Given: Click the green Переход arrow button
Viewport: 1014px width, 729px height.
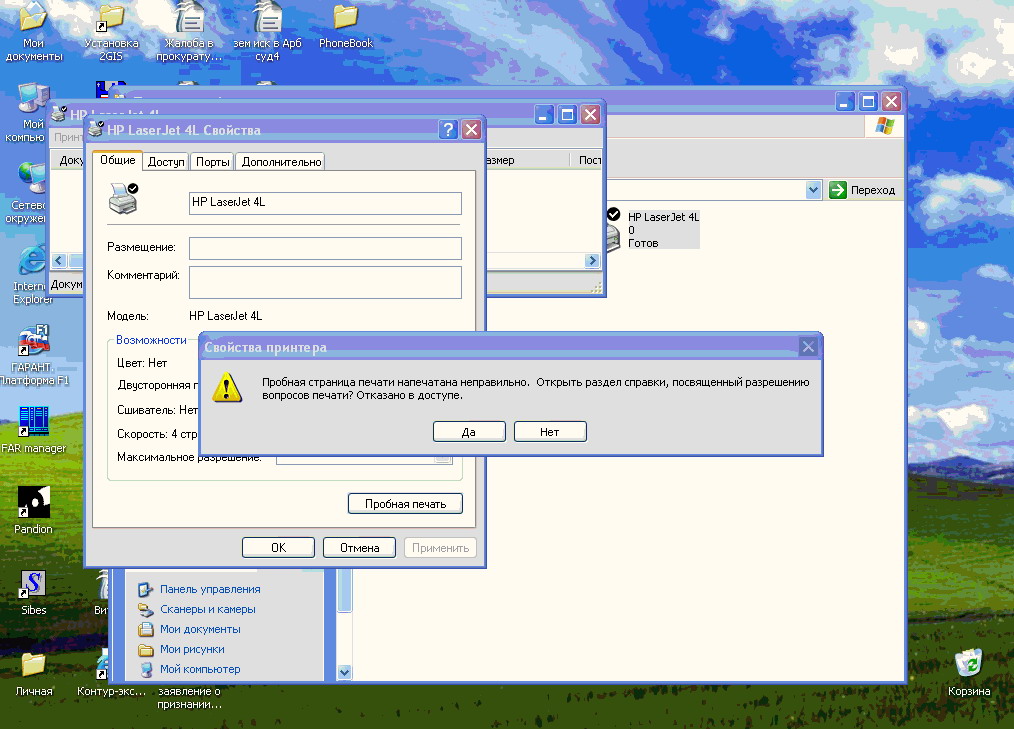Looking at the screenshot, I should point(838,190).
